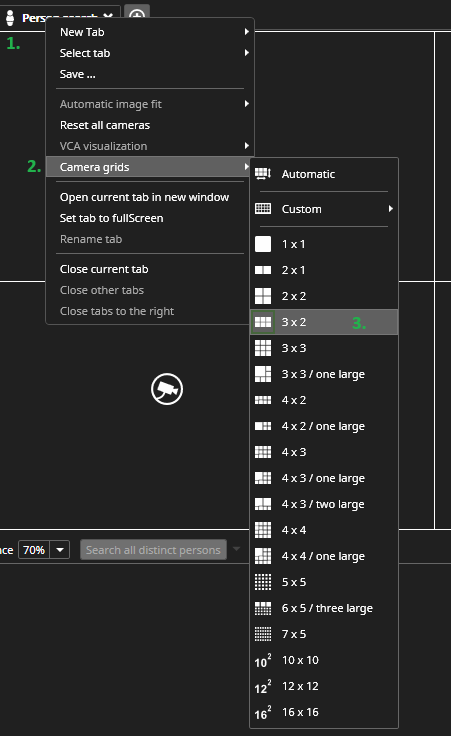Click the Rename tab entry
This screenshot has width=451, height=736.
(91, 239)
